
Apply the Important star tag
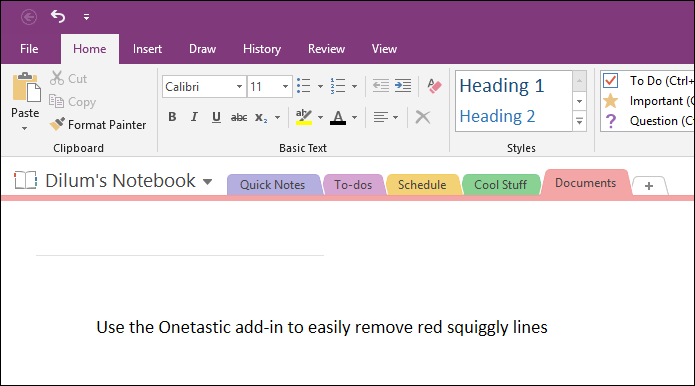(x=610, y=101)
